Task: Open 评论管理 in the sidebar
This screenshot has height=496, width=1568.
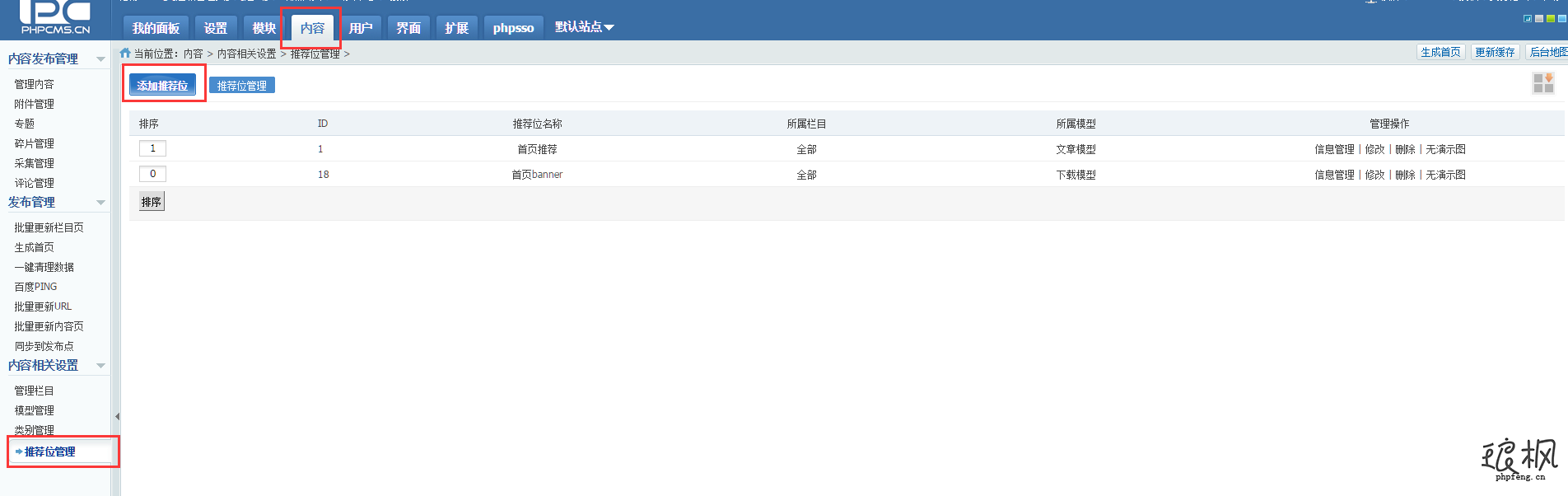Action: point(34,183)
